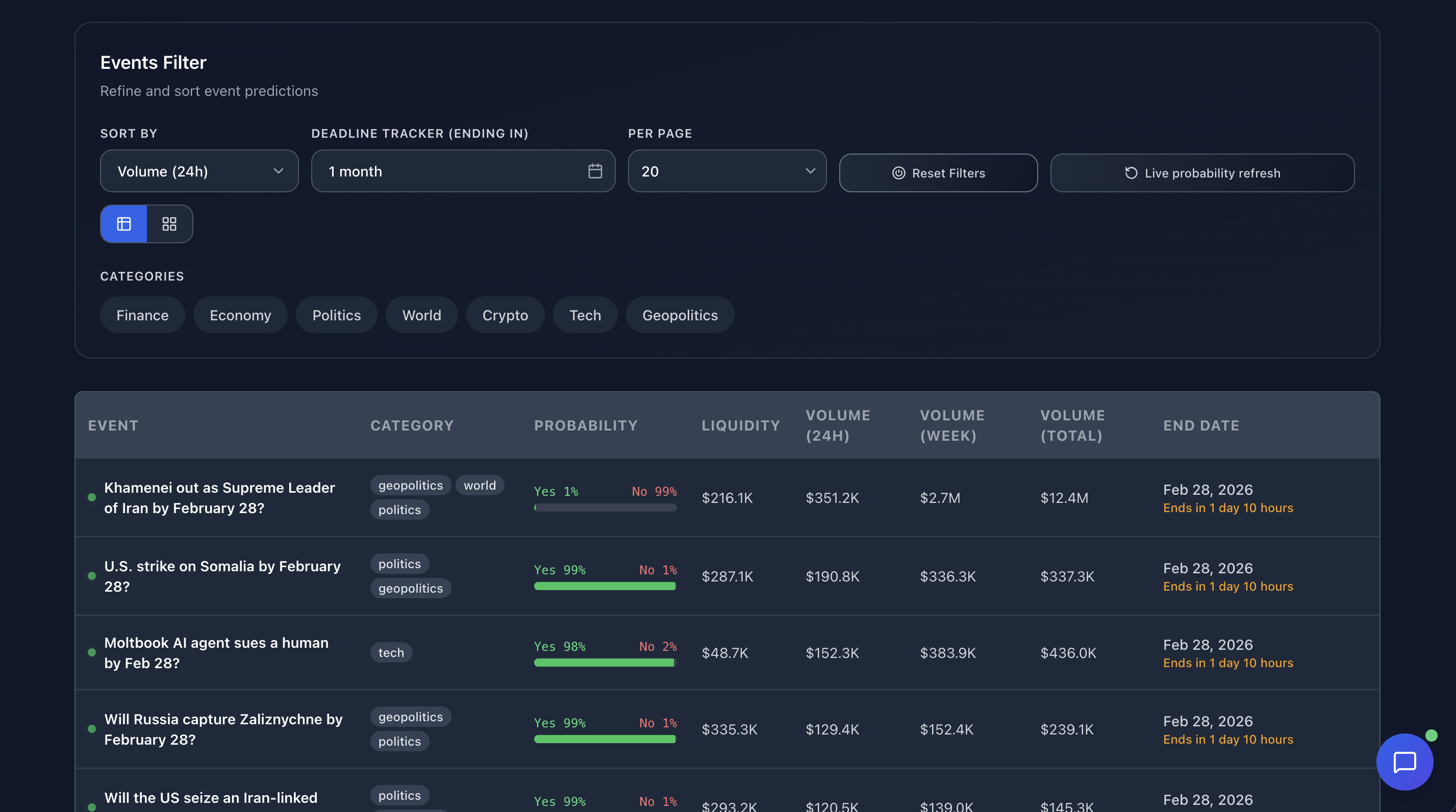Image resolution: width=1456 pixels, height=812 pixels.
Task: Click the Live probability refresh button
Action: pos(1201,173)
